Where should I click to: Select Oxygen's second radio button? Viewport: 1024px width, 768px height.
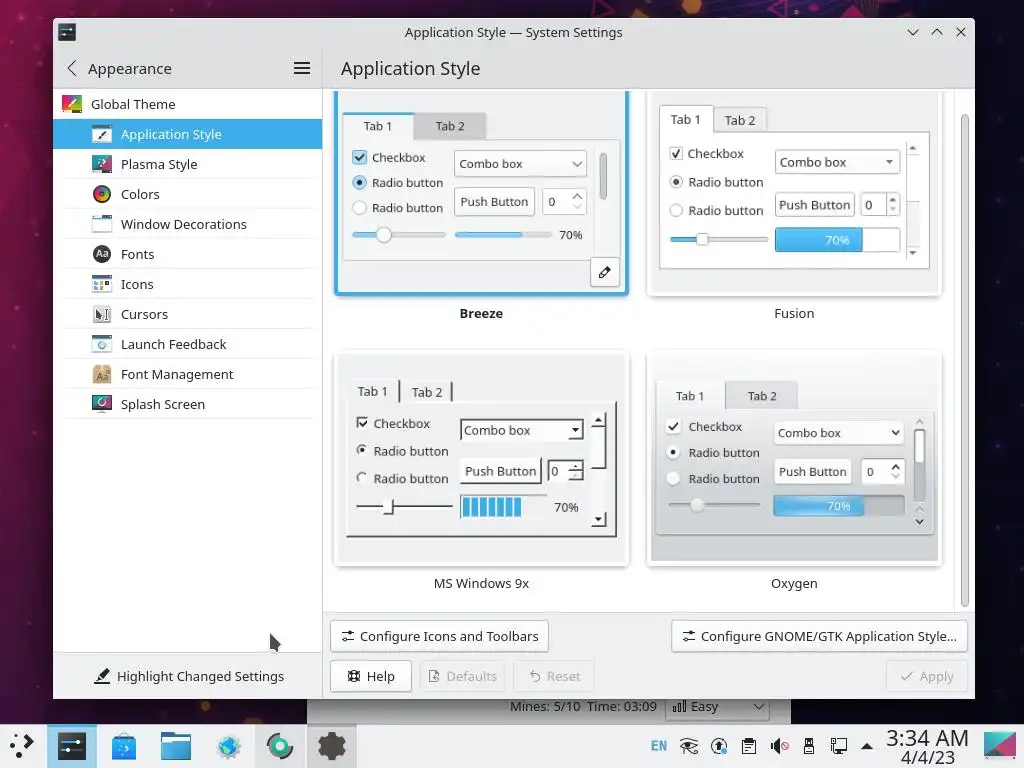[x=673, y=479]
